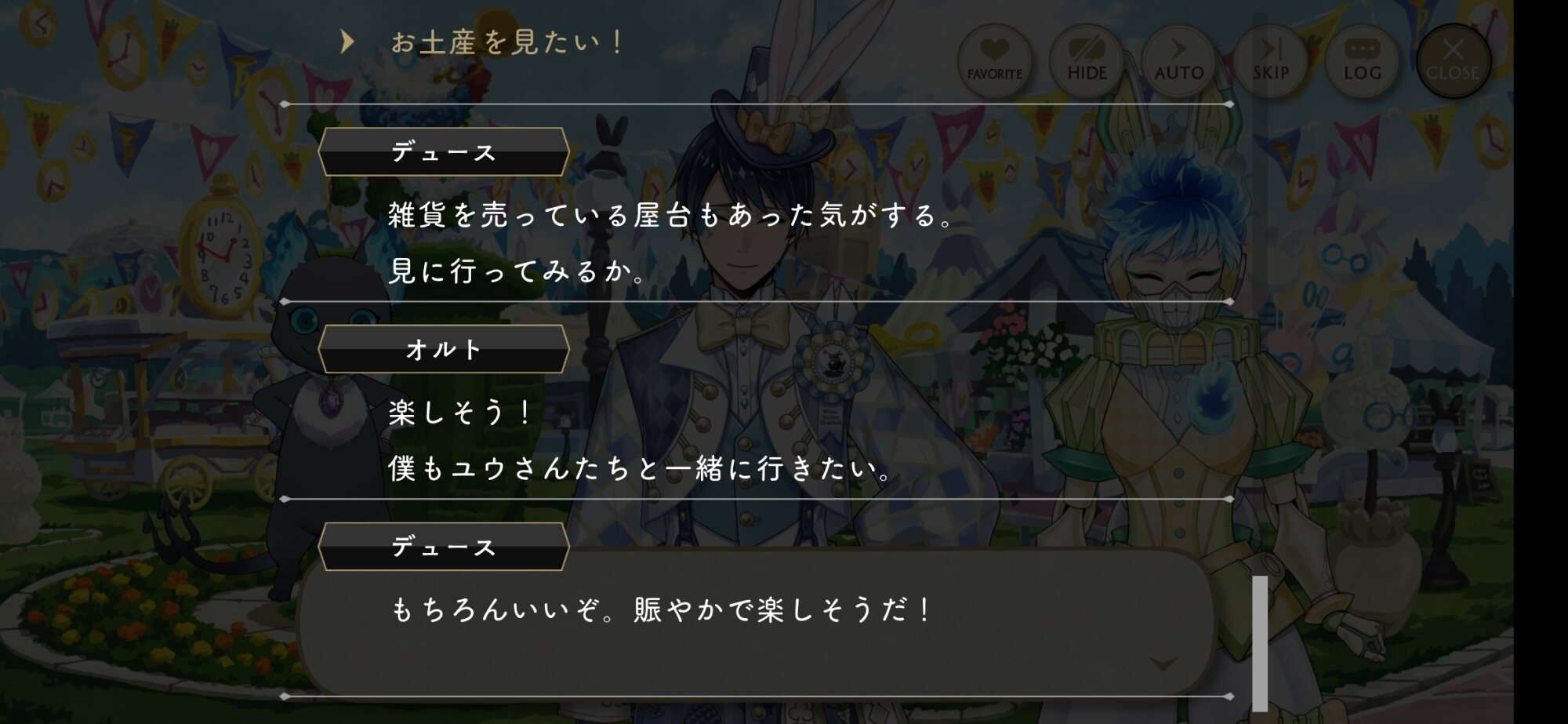Click the オルト name plate
Viewport: 1568px width, 724px height.
coord(444,349)
